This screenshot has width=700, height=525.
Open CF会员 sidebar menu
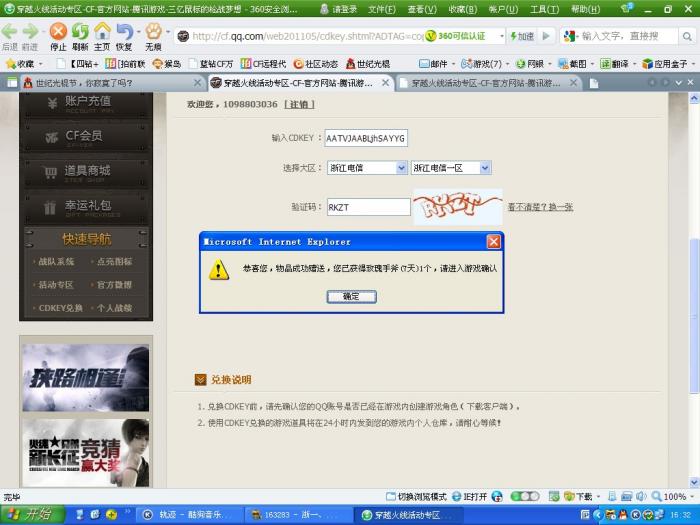[x=87, y=137]
